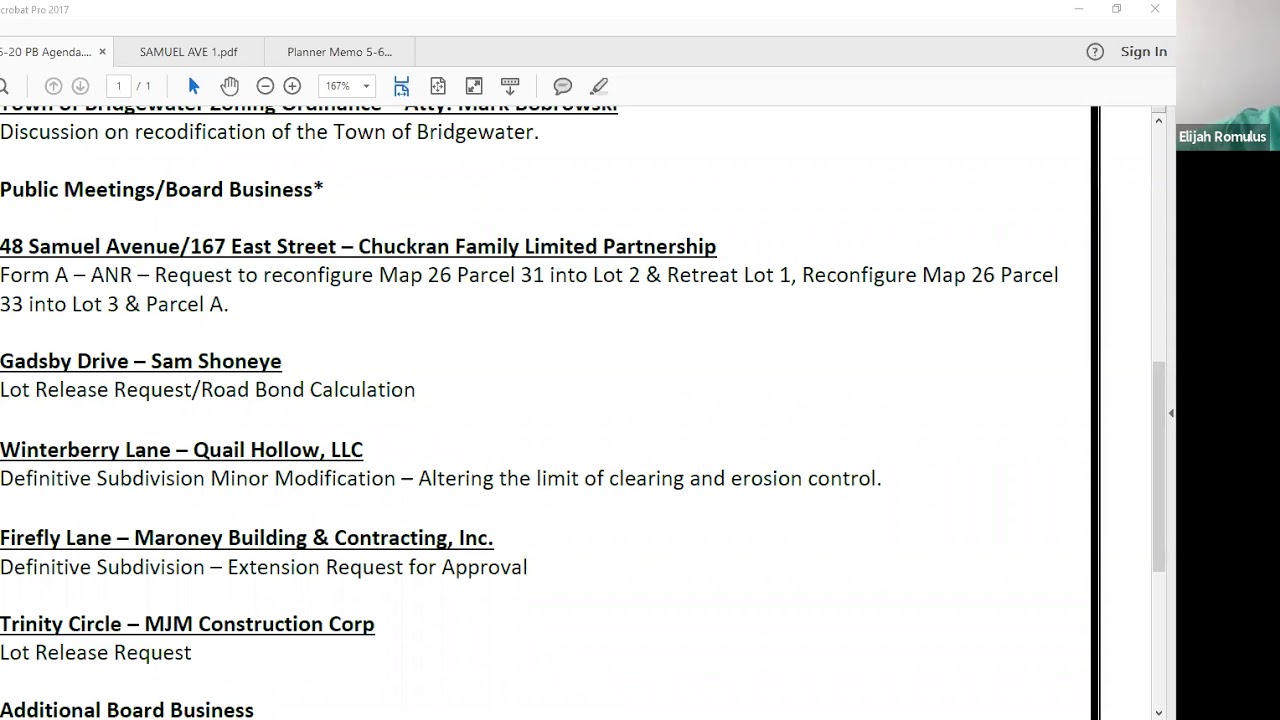
Task: Click 'Discussion on recodification' line
Action: 270,132
